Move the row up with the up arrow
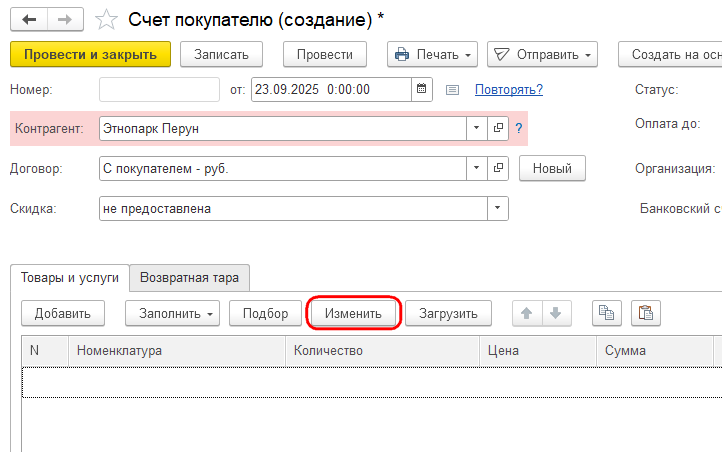The image size is (722, 452). [527, 313]
